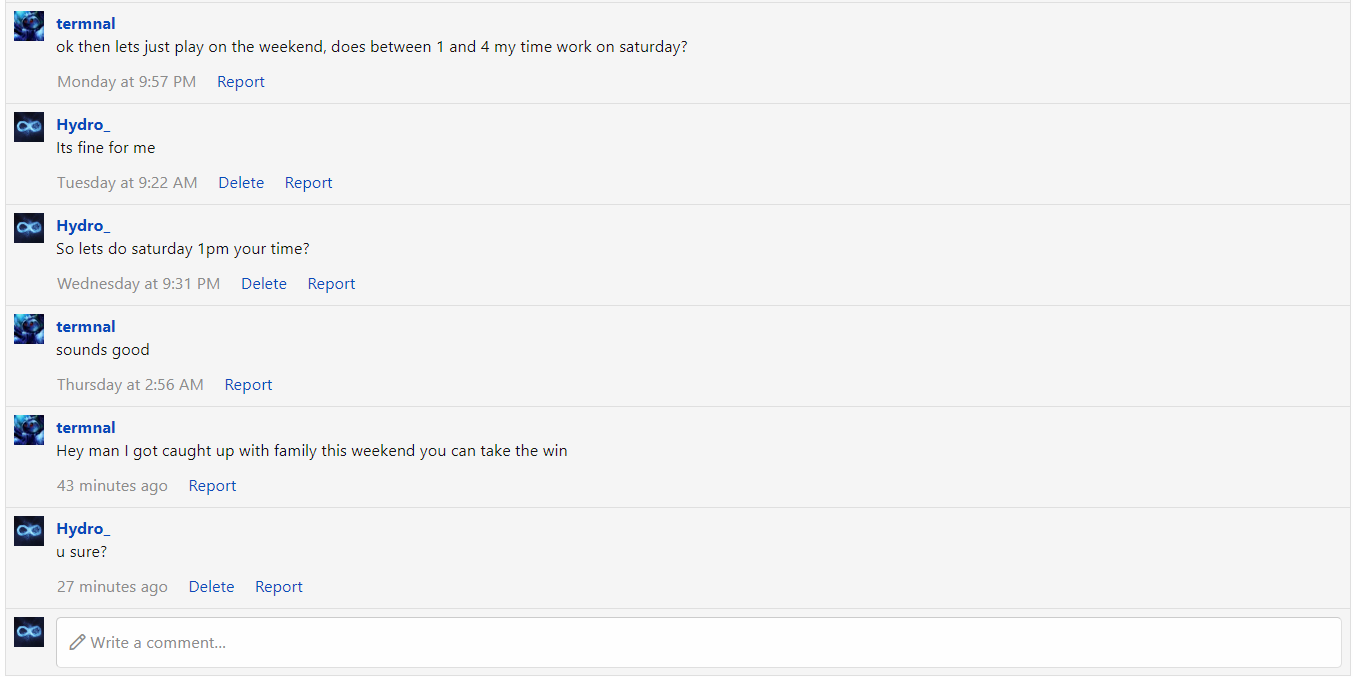1353x677 pixels.
Task: Click your avatar next to comment box
Action: (29, 632)
